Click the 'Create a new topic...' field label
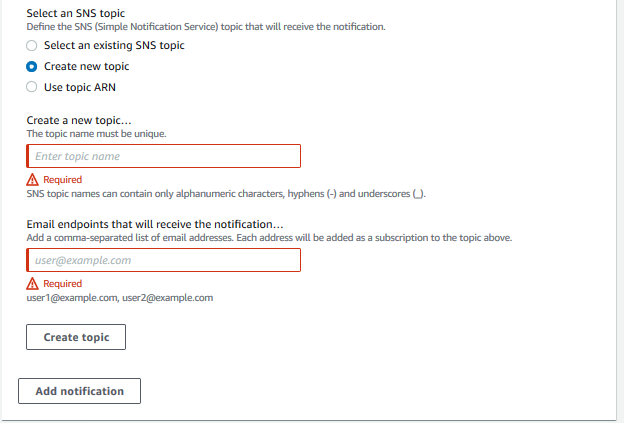 [x=79, y=120]
